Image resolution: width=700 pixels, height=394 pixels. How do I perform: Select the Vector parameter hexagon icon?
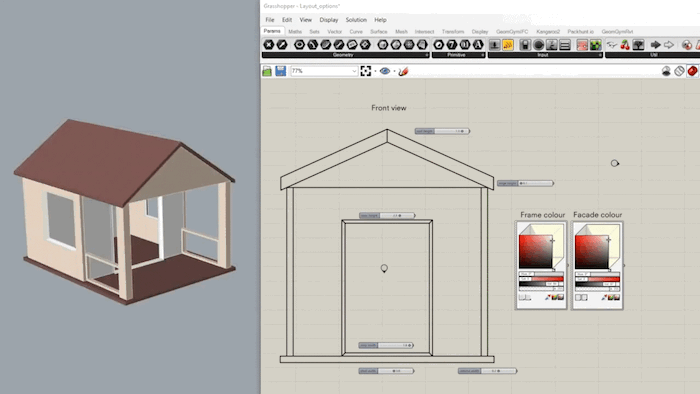click(282, 45)
